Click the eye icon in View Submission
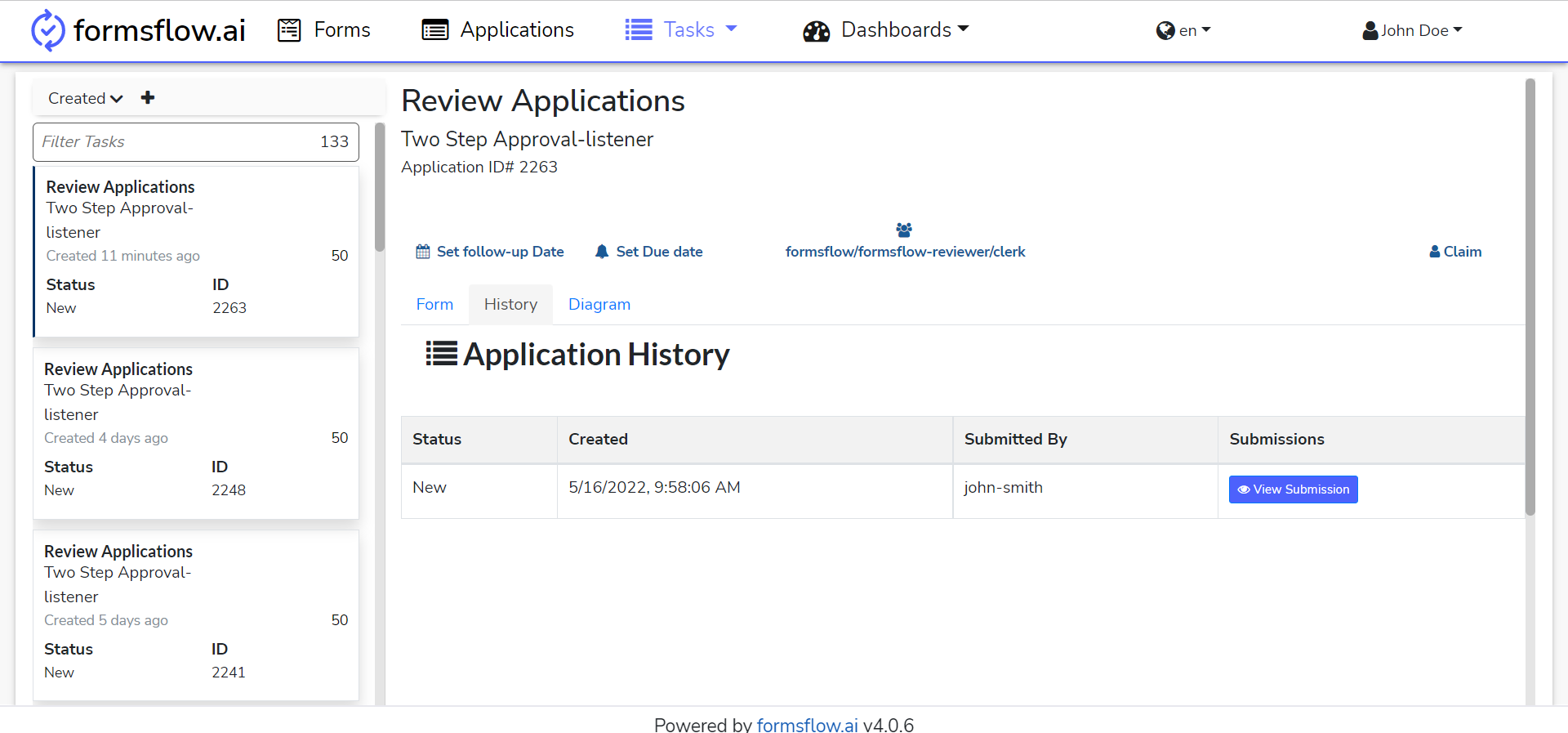The width and height of the screenshot is (1568, 733). click(x=1244, y=489)
